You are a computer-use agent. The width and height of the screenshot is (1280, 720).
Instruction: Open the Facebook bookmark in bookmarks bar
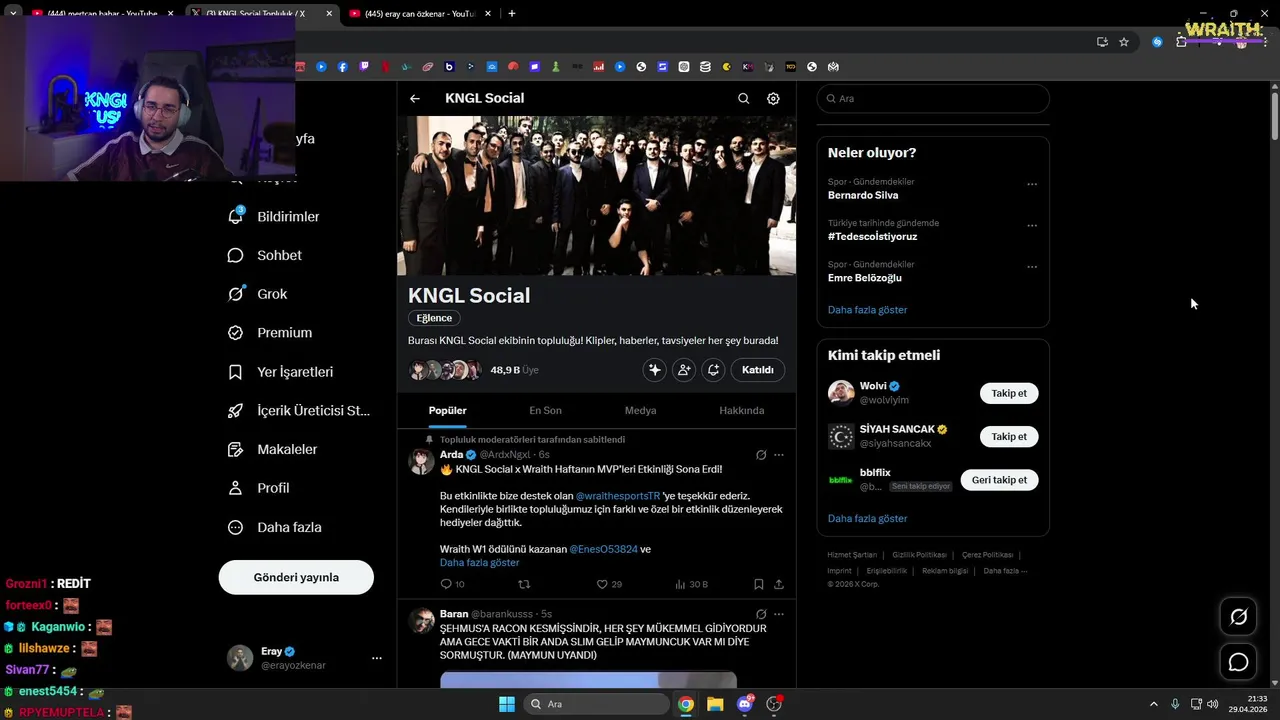point(343,67)
